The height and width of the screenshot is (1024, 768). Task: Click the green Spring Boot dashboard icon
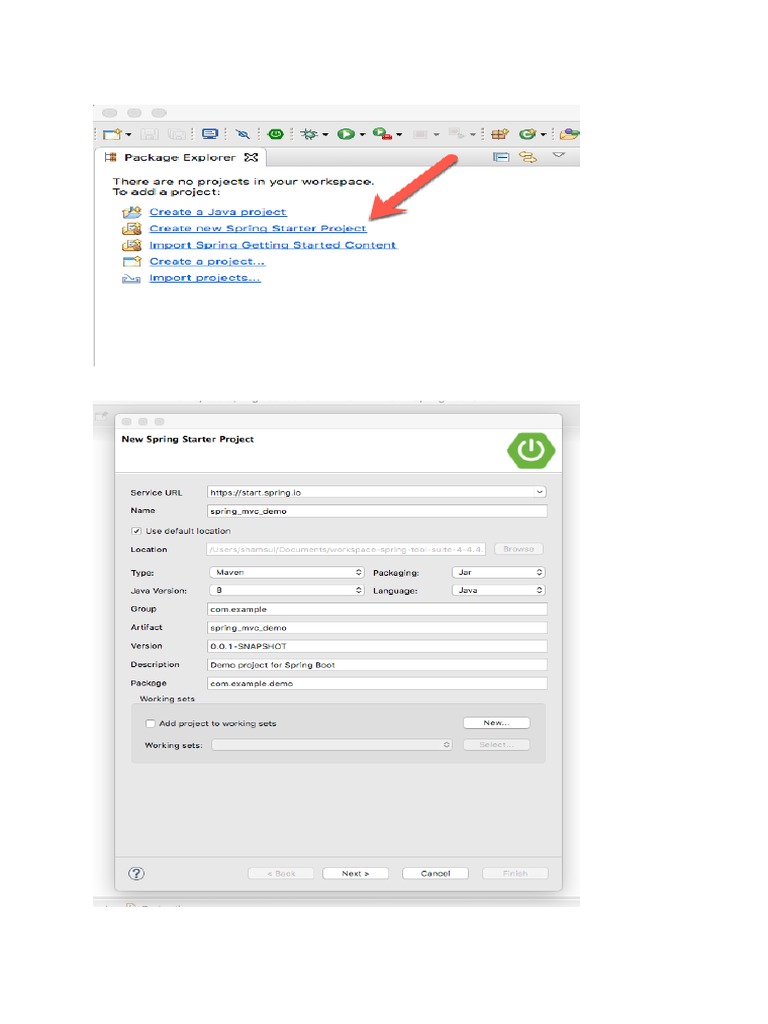[x=276, y=134]
